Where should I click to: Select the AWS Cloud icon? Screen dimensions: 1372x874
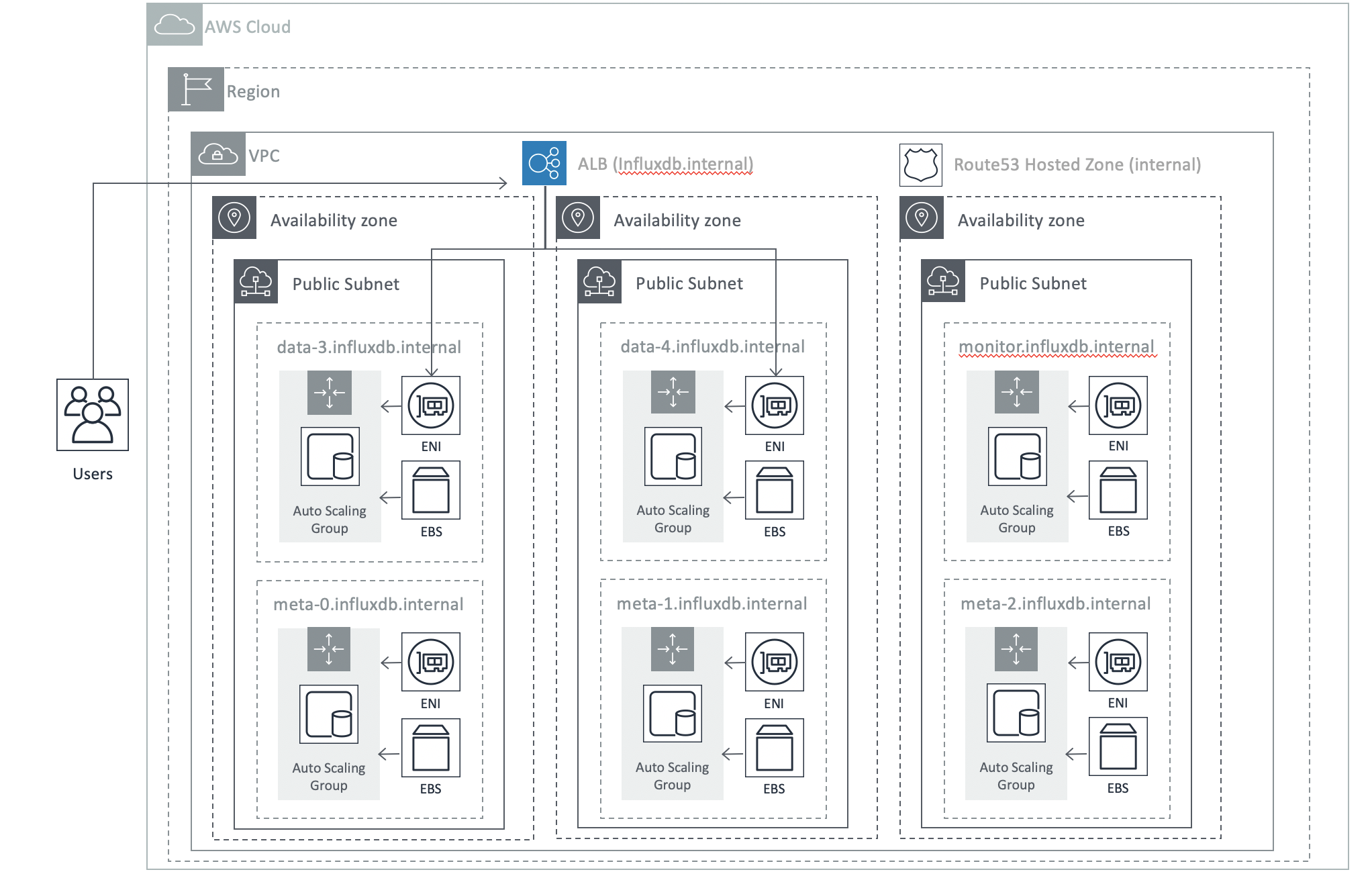175,26
